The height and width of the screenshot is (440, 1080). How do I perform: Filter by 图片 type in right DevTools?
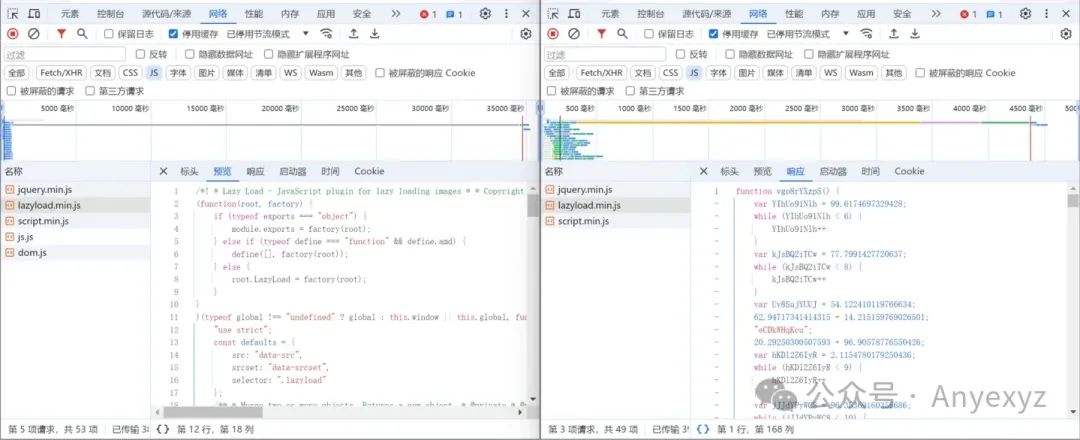[746, 73]
